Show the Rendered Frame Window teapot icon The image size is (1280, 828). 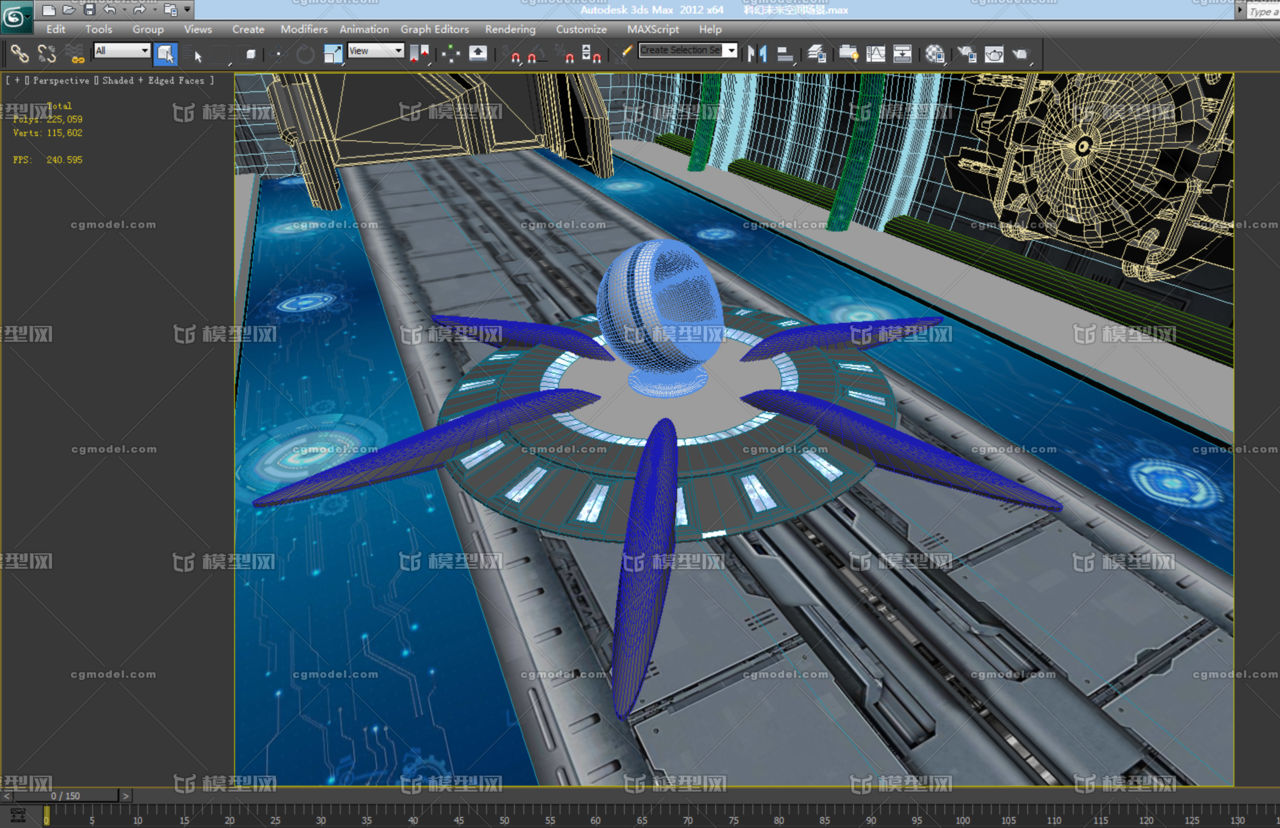[x=993, y=53]
